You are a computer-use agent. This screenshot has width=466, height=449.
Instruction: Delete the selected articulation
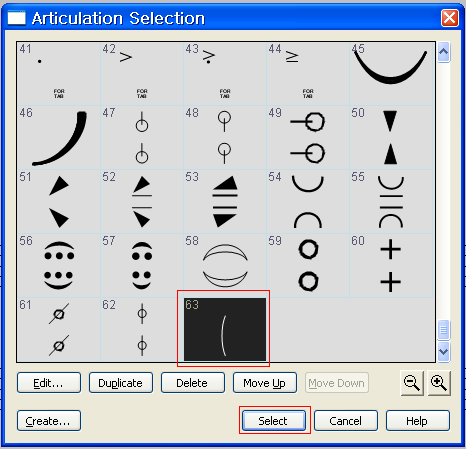pos(193,383)
